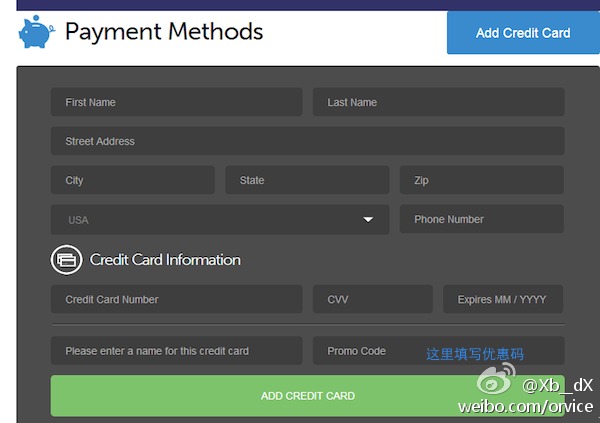600x423 pixels.
Task: Click the credit card name field
Action: 176,351
